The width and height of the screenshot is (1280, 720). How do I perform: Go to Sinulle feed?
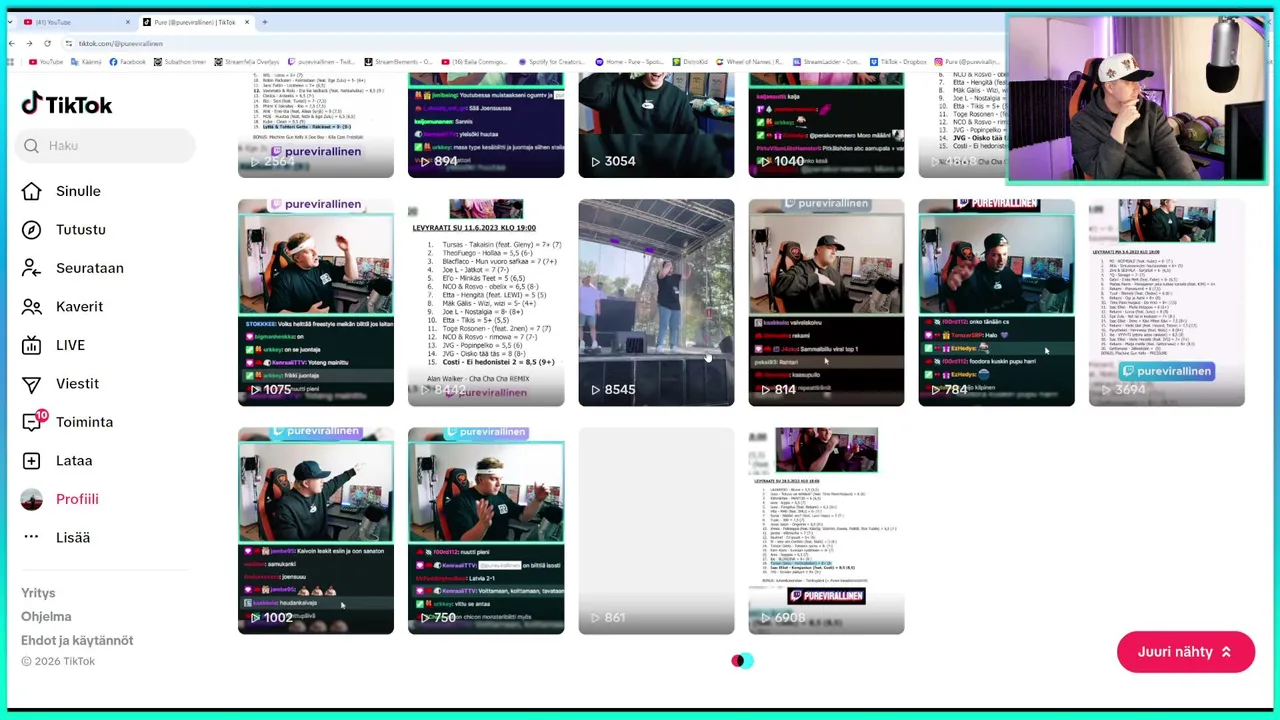[78, 191]
